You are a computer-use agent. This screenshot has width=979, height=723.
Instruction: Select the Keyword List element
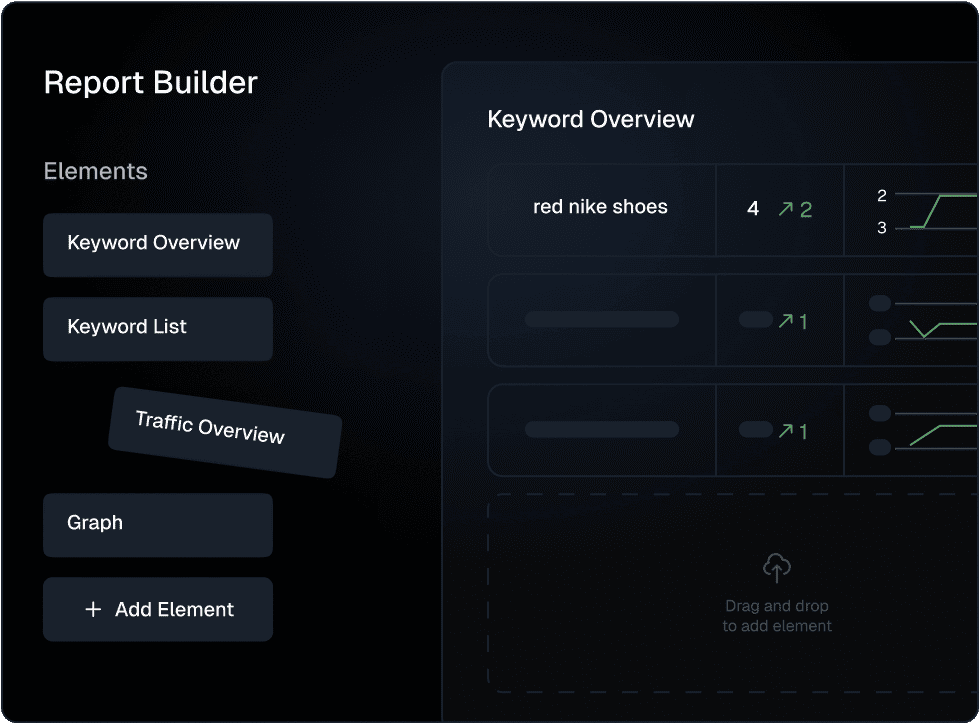pos(157,328)
